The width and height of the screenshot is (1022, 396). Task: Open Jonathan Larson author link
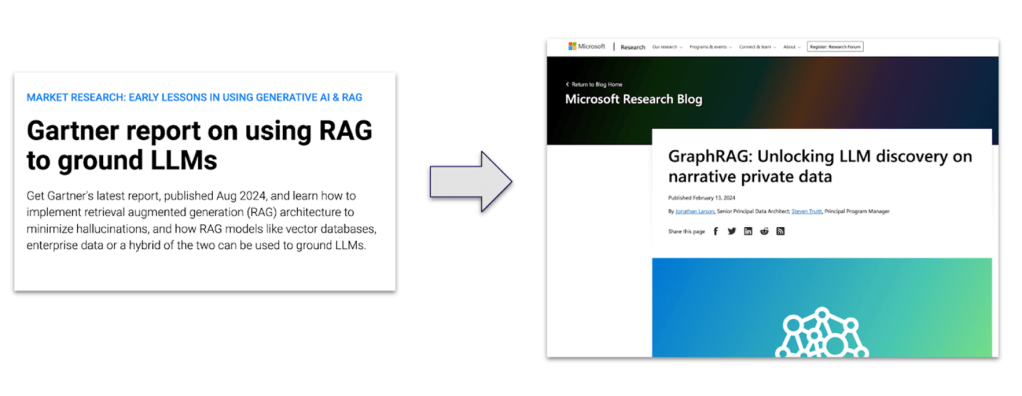click(x=694, y=211)
